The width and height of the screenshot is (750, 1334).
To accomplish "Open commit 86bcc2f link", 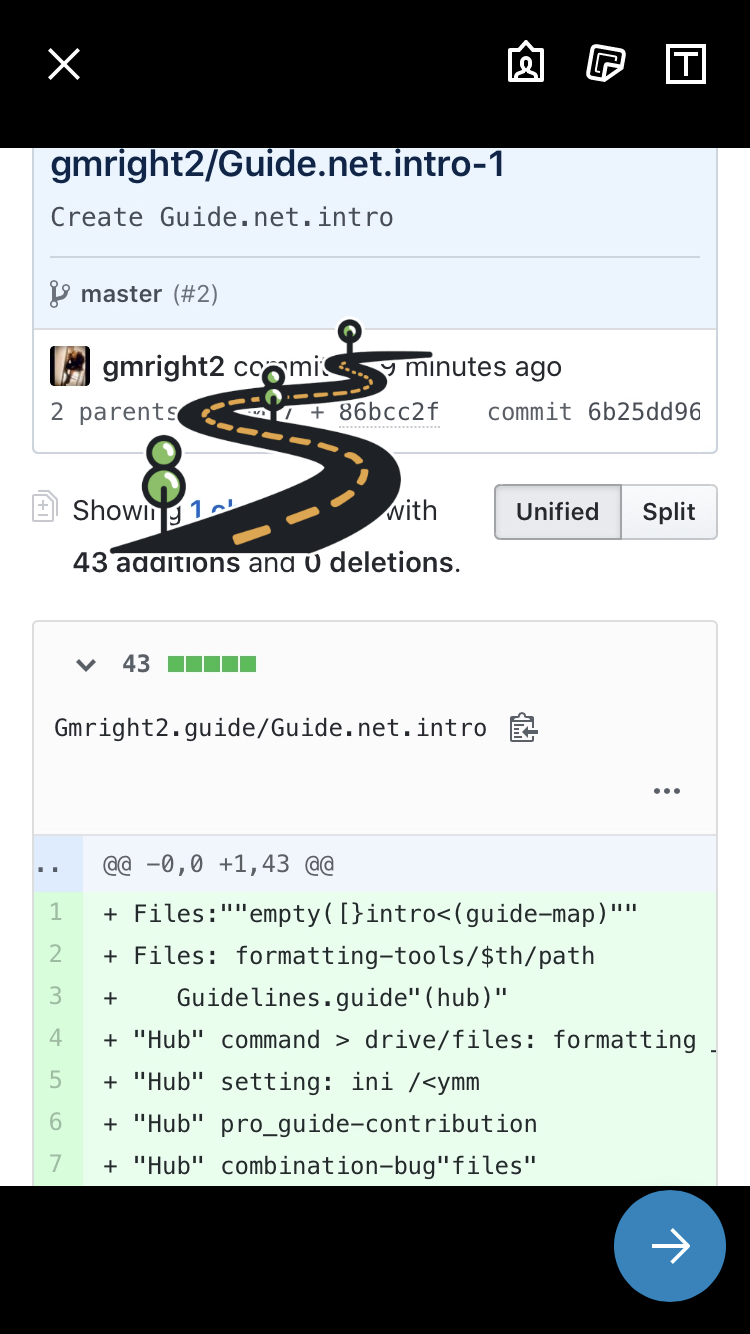I will click(390, 411).
